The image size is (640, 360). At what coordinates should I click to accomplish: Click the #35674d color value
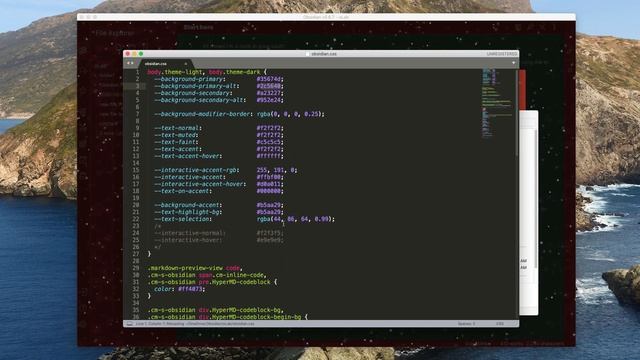[x=269, y=79]
